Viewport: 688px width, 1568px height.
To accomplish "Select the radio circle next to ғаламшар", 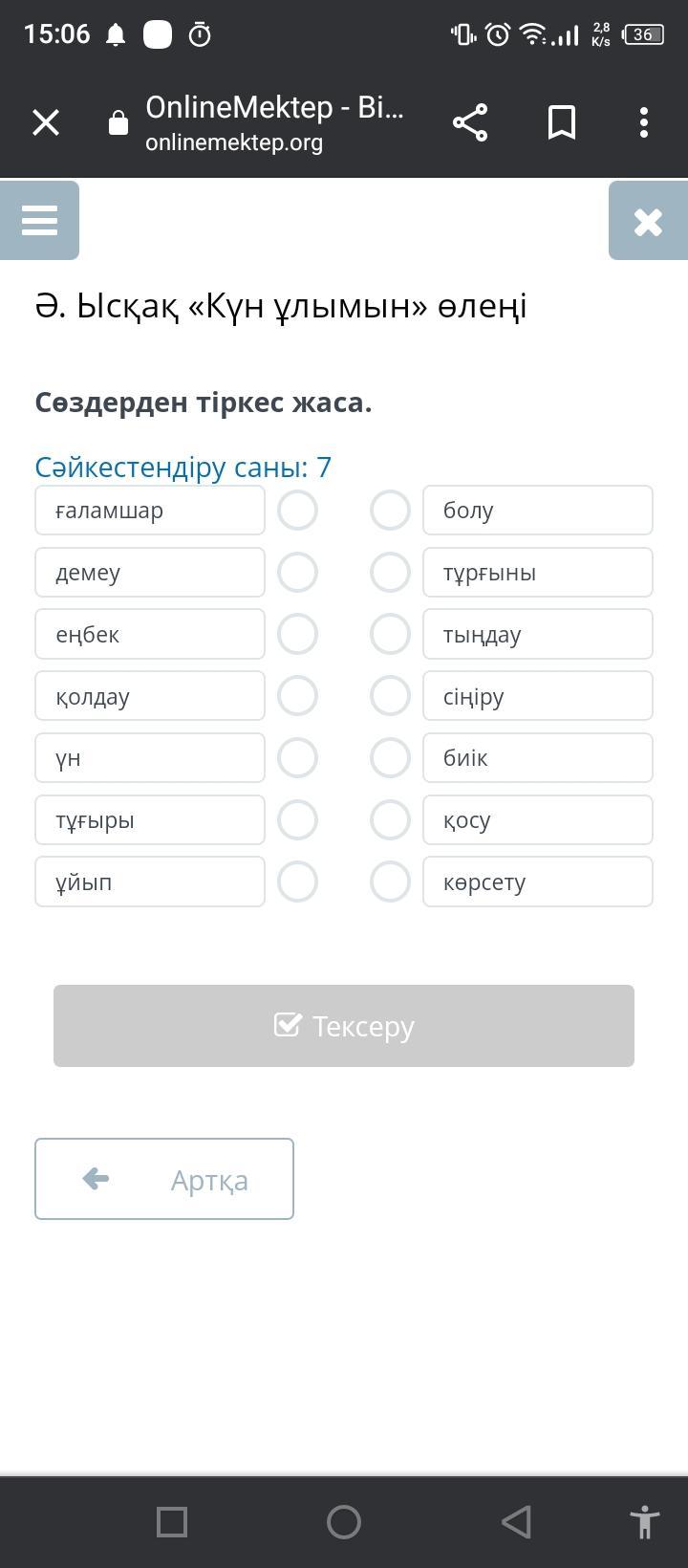I will click(x=297, y=511).
